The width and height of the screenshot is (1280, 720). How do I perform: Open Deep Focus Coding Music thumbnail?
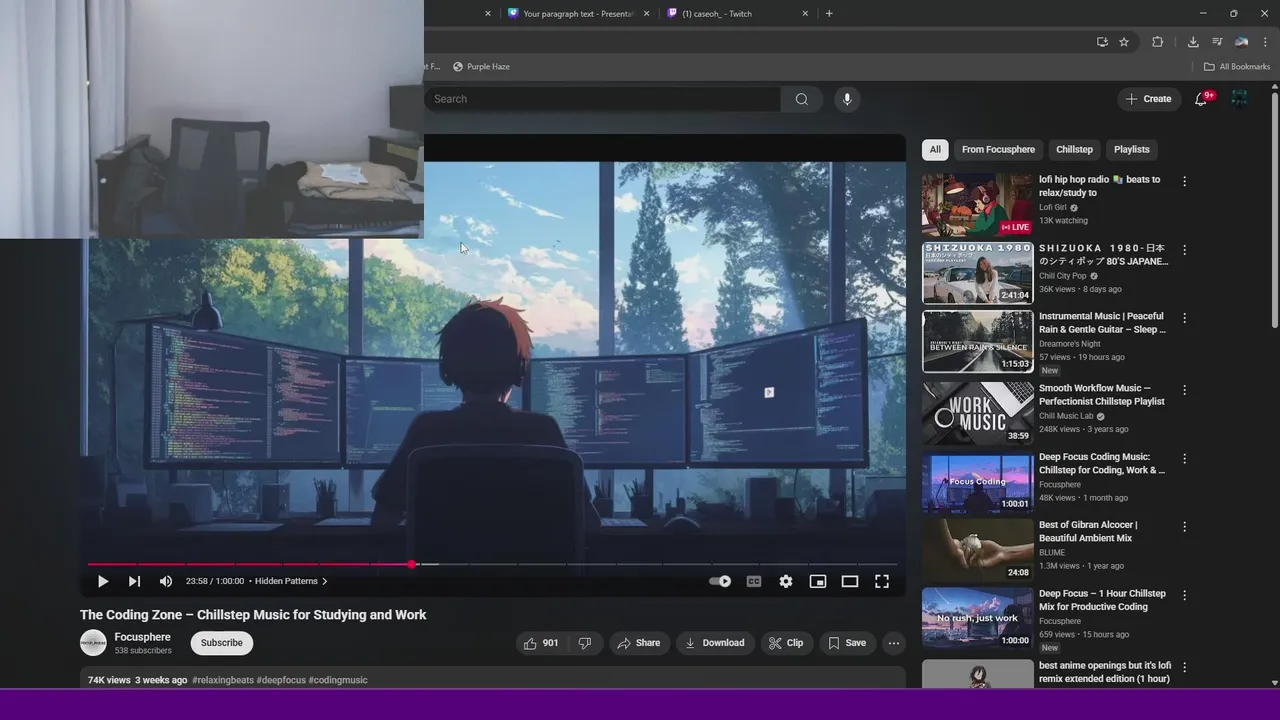[x=977, y=482]
